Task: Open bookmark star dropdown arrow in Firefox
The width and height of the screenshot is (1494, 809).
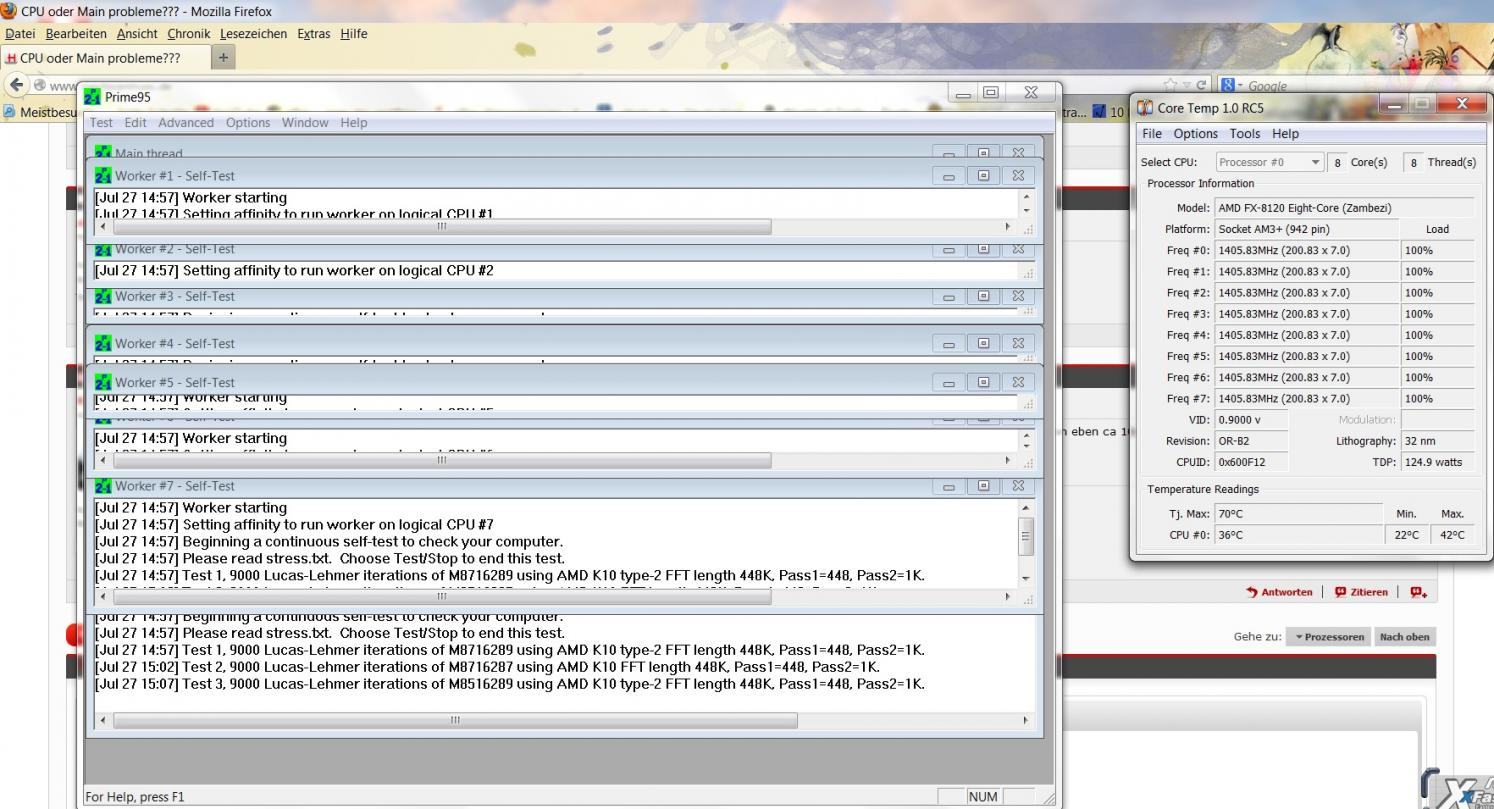Action: 1185,87
